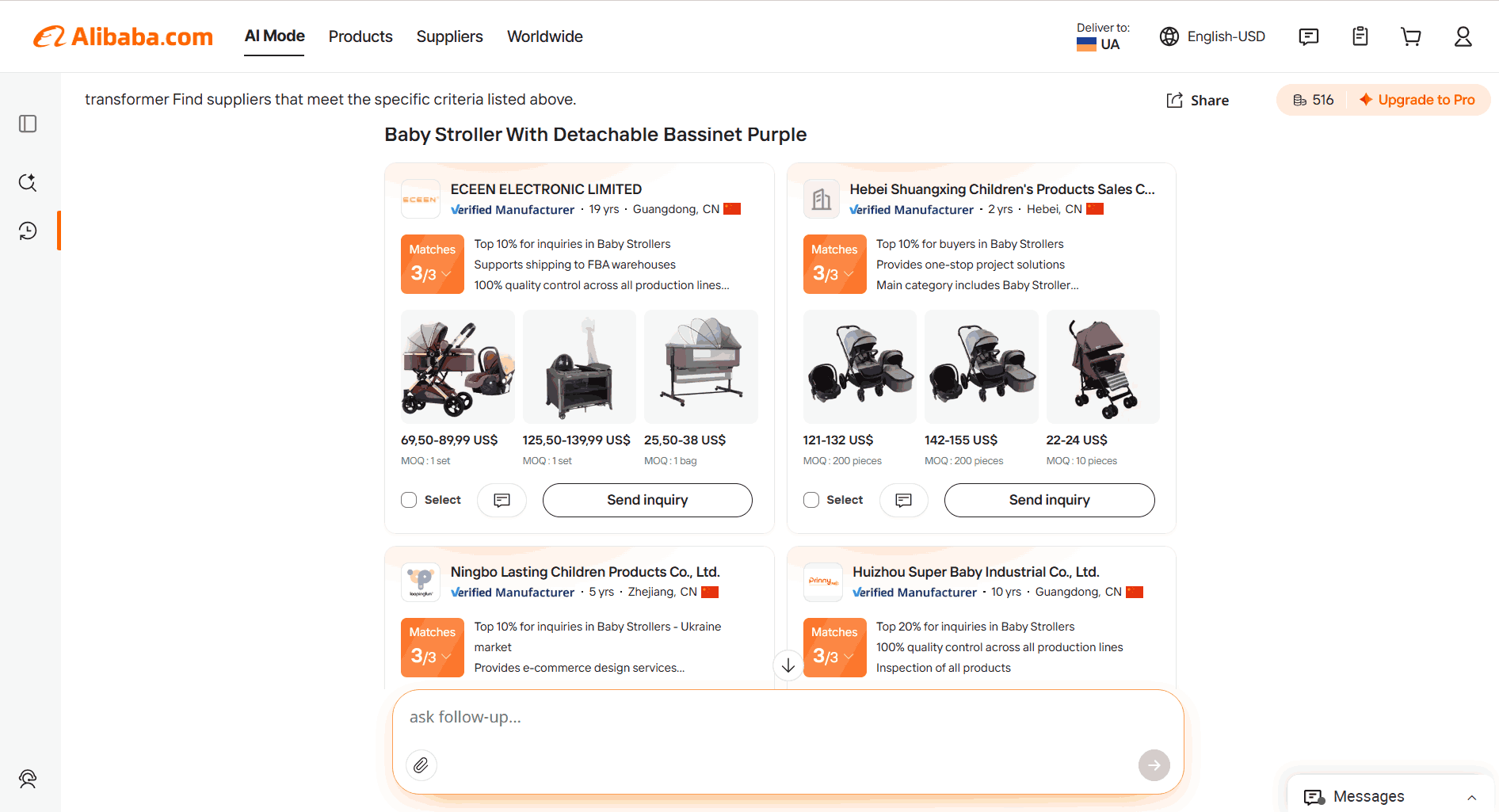This screenshot has height=812, width=1499.
Task: Send inquiry to ECEEN ELECTRONIC LIMITED
Action: click(x=647, y=500)
